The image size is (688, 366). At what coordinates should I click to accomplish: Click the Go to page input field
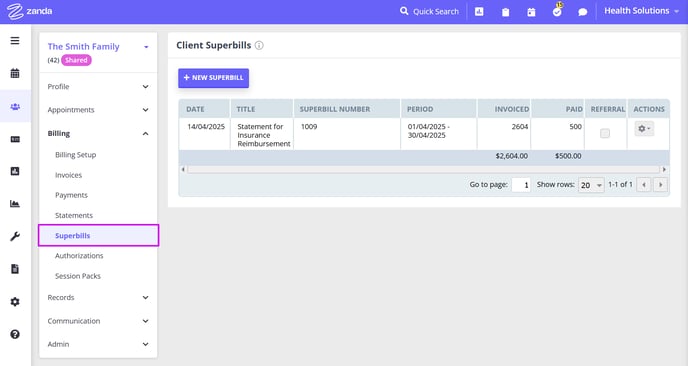pos(521,185)
